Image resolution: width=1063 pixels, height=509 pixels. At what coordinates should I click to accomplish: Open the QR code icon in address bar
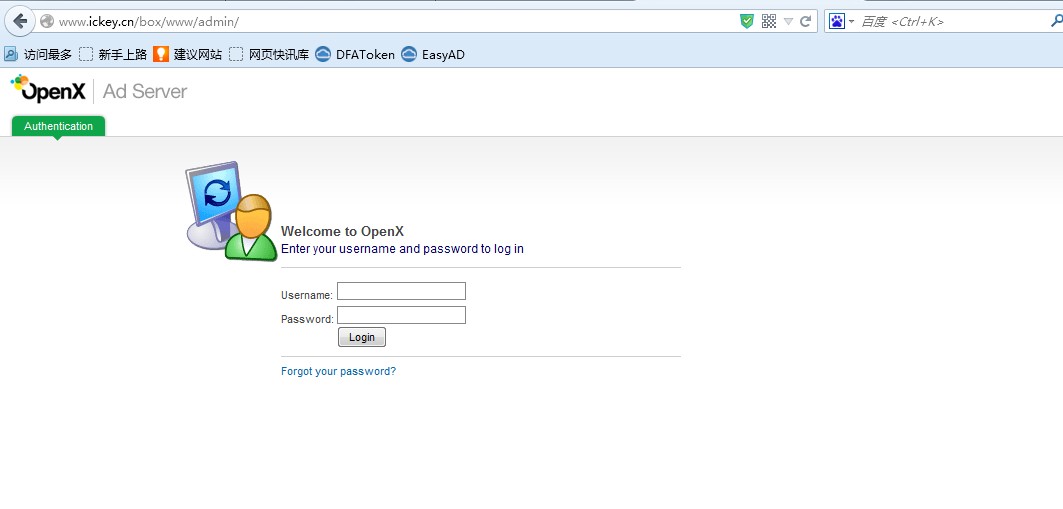[768, 22]
